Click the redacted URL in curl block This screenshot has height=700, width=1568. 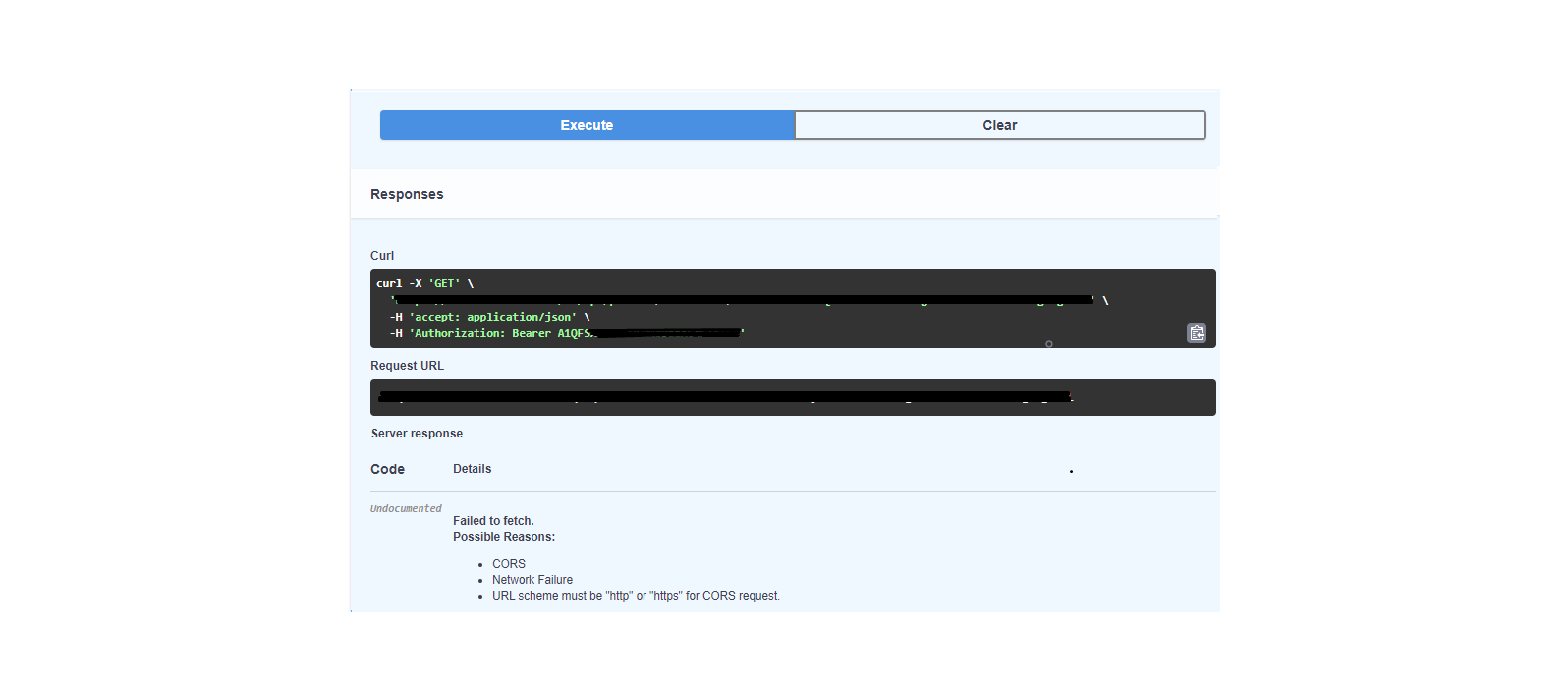tap(744, 300)
